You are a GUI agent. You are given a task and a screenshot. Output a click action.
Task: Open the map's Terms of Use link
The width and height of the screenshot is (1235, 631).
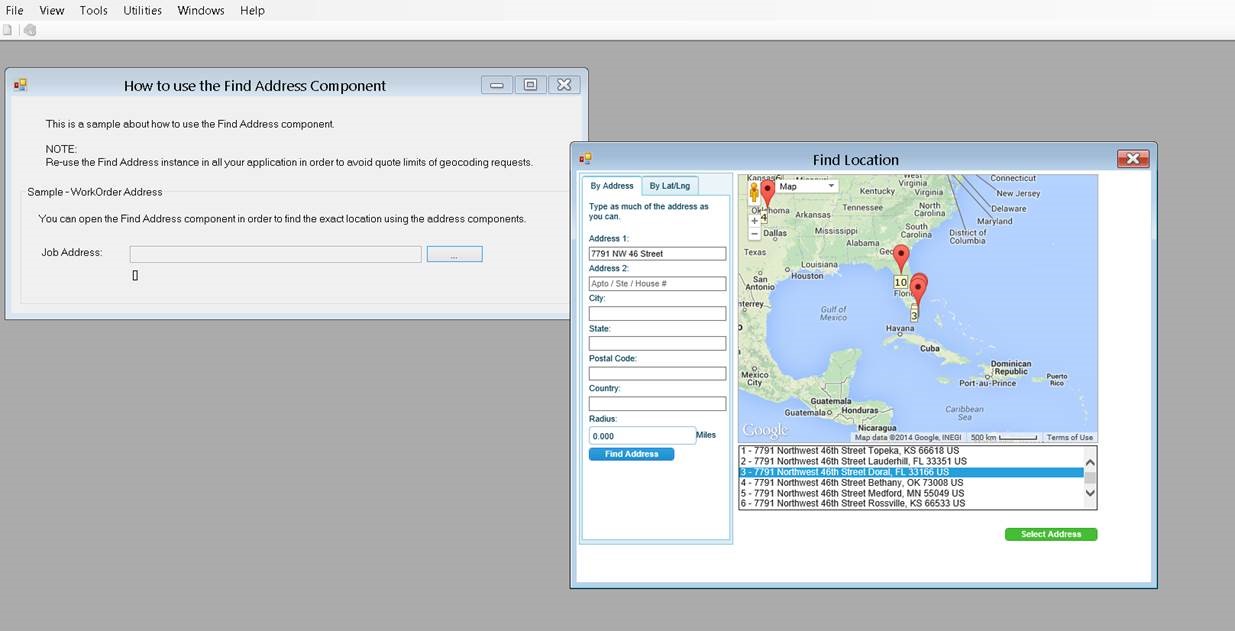(x=1070, y=437)
